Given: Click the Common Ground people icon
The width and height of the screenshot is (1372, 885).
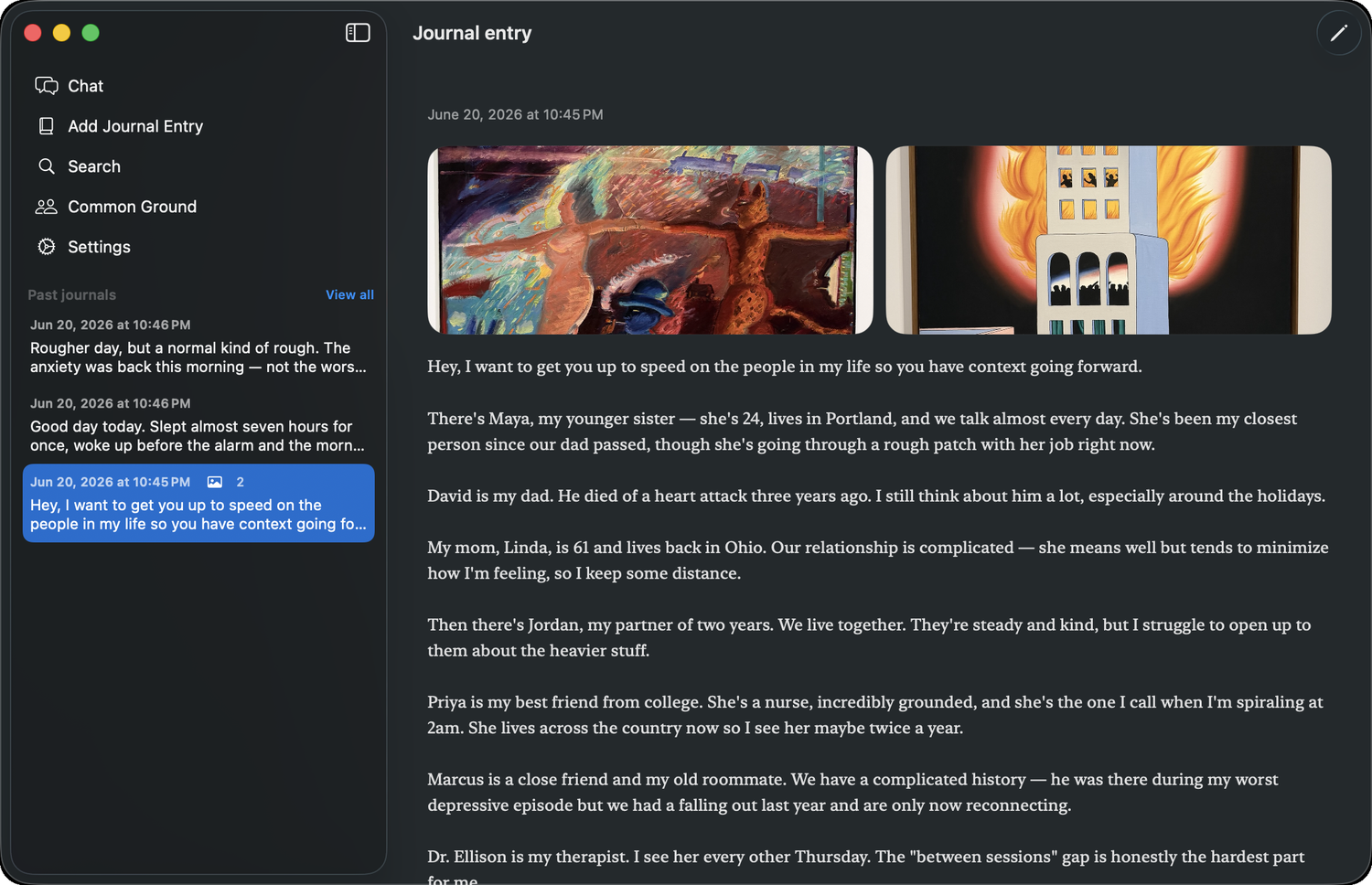Looking at the screenshot, I should coord(47,207).
